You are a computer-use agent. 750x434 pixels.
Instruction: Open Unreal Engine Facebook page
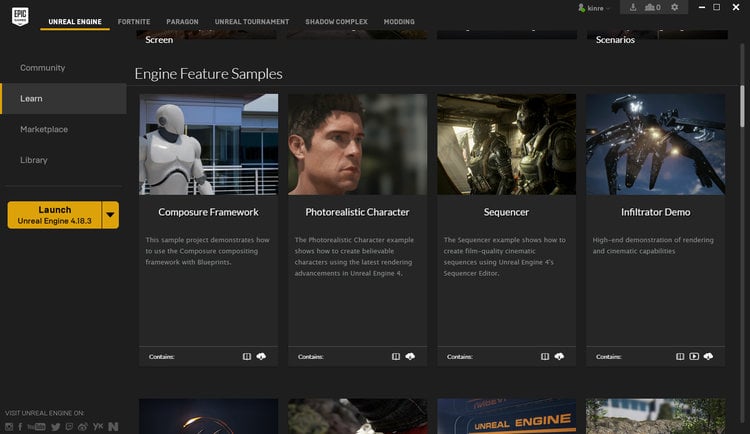click(20, 426)
